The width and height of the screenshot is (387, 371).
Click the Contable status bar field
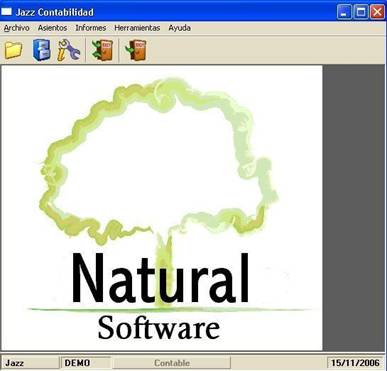pyautogui.click(x=172, y=363)
